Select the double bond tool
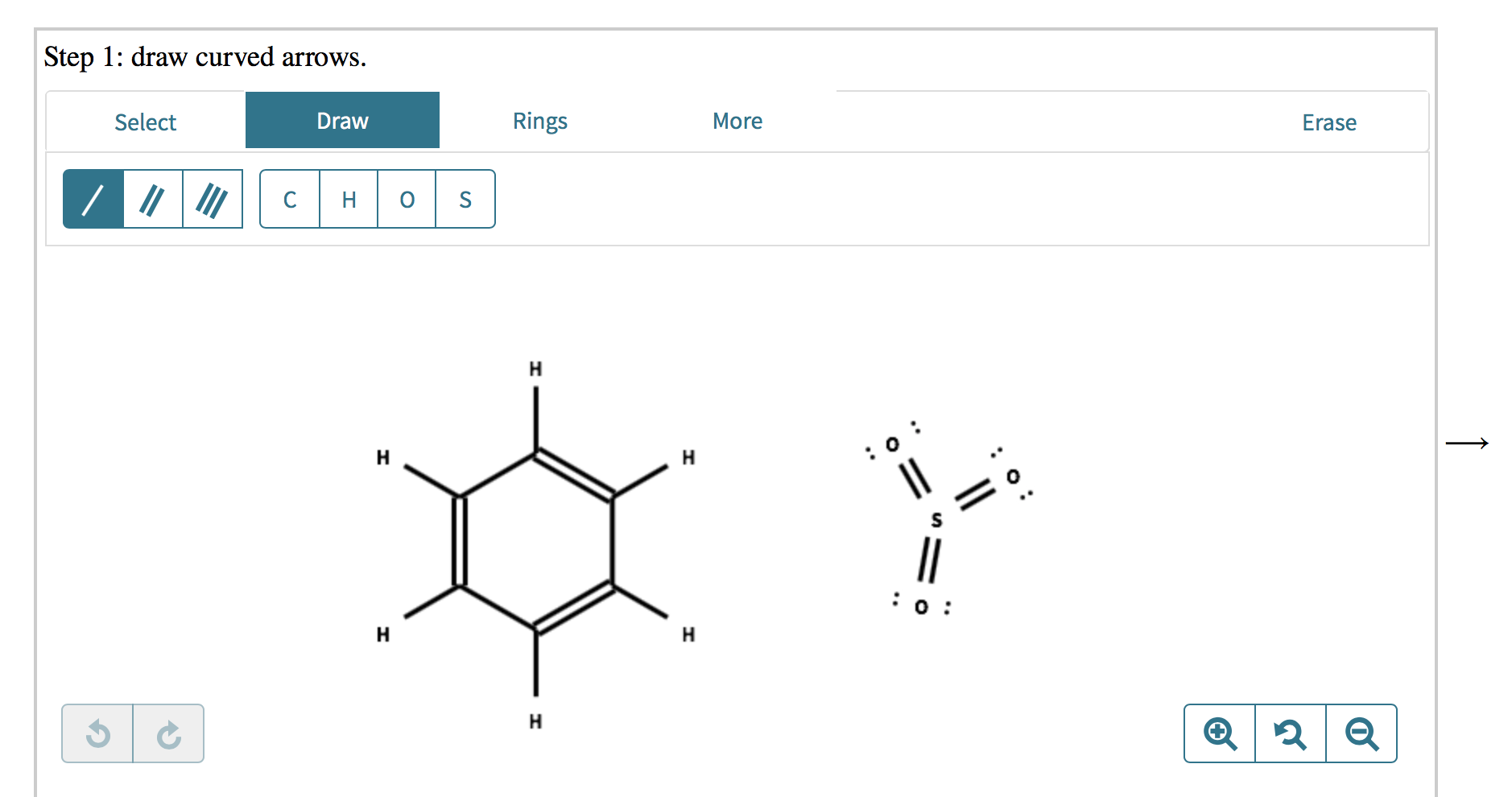Viewport: 1512px width, 797px height. (153, 199)
